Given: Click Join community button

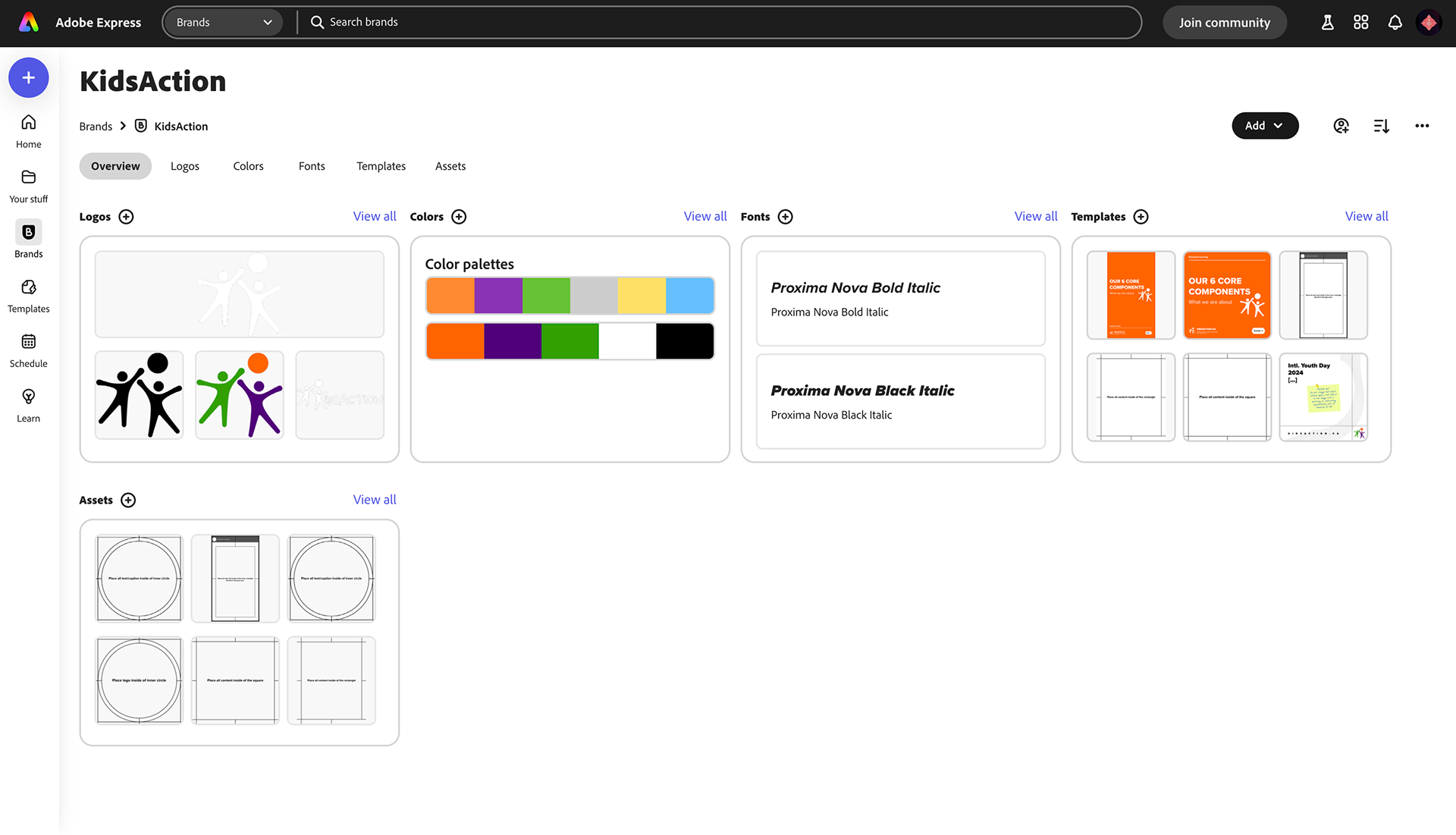Looking at the screenshot, I should (1224, 23).
